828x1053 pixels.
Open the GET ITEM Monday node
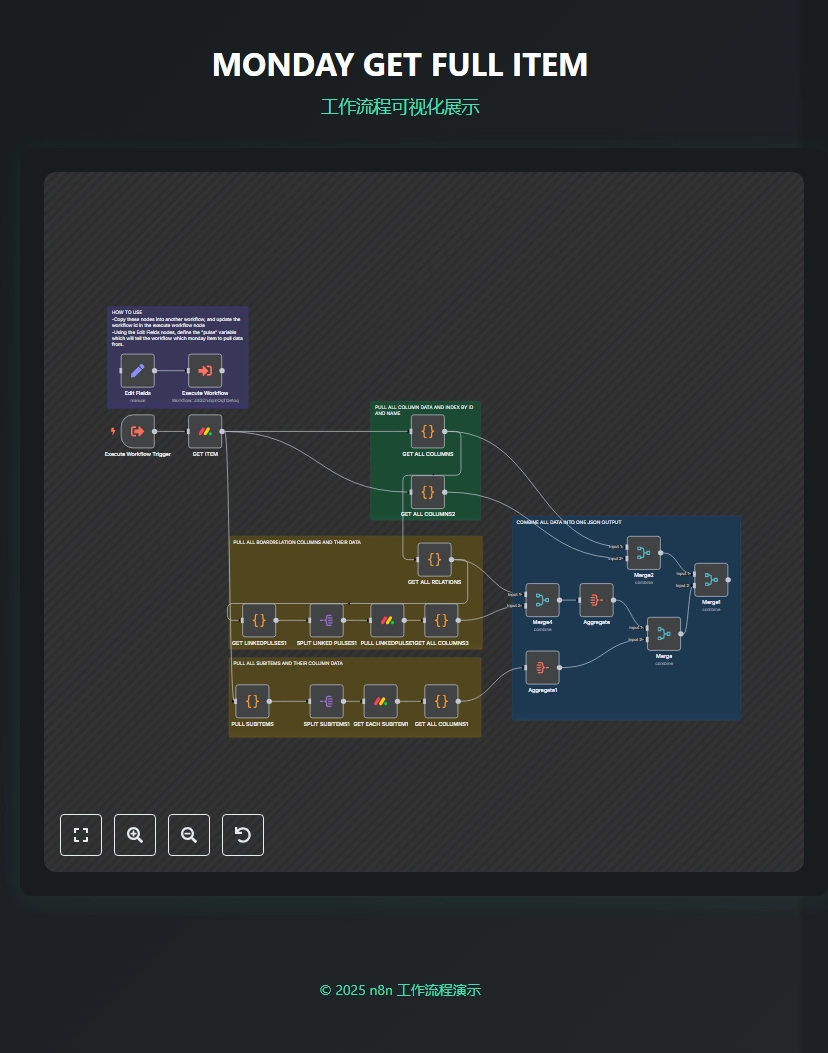coord(205,432)
